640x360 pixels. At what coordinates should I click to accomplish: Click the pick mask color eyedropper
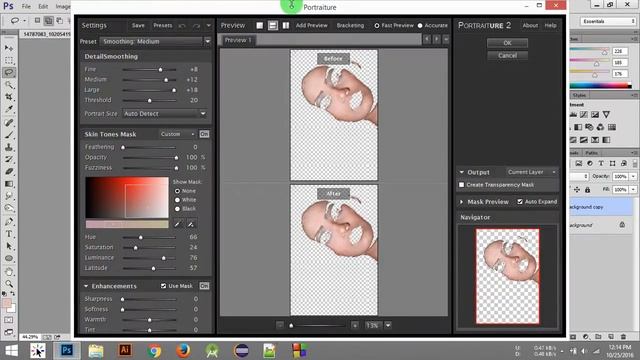(x=177, y=224)
